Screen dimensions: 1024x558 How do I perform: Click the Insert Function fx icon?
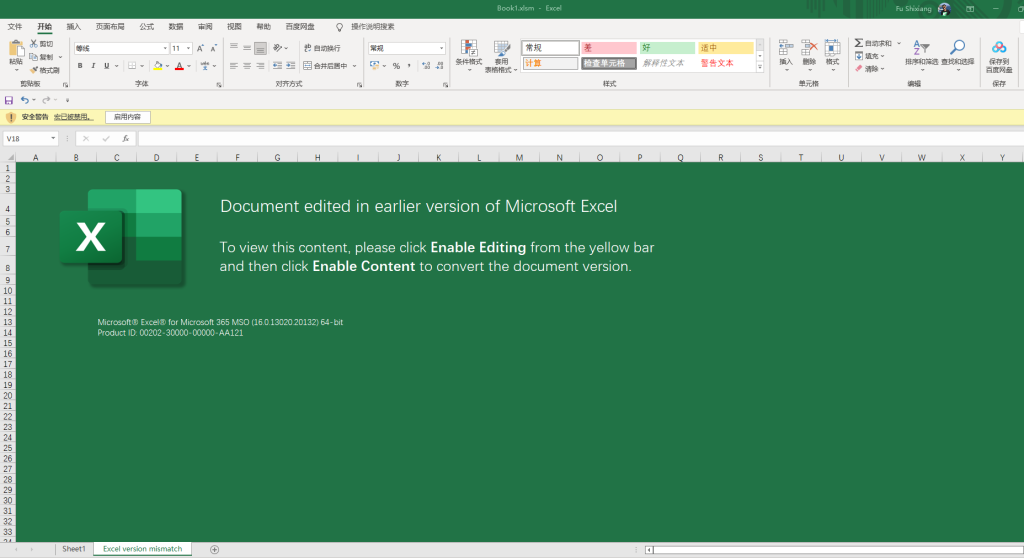(126, 139)
